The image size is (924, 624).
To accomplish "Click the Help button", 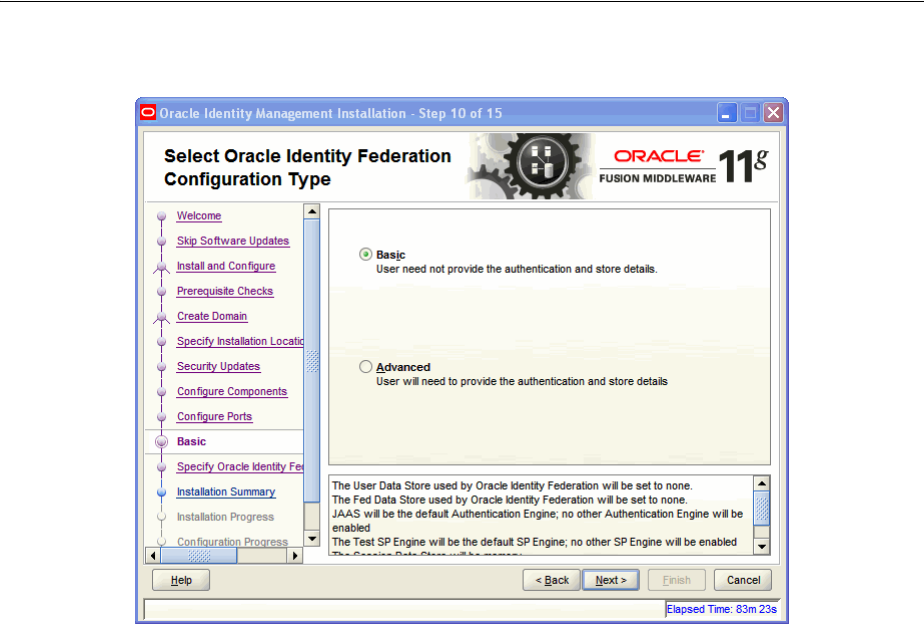I will [181, 580].
